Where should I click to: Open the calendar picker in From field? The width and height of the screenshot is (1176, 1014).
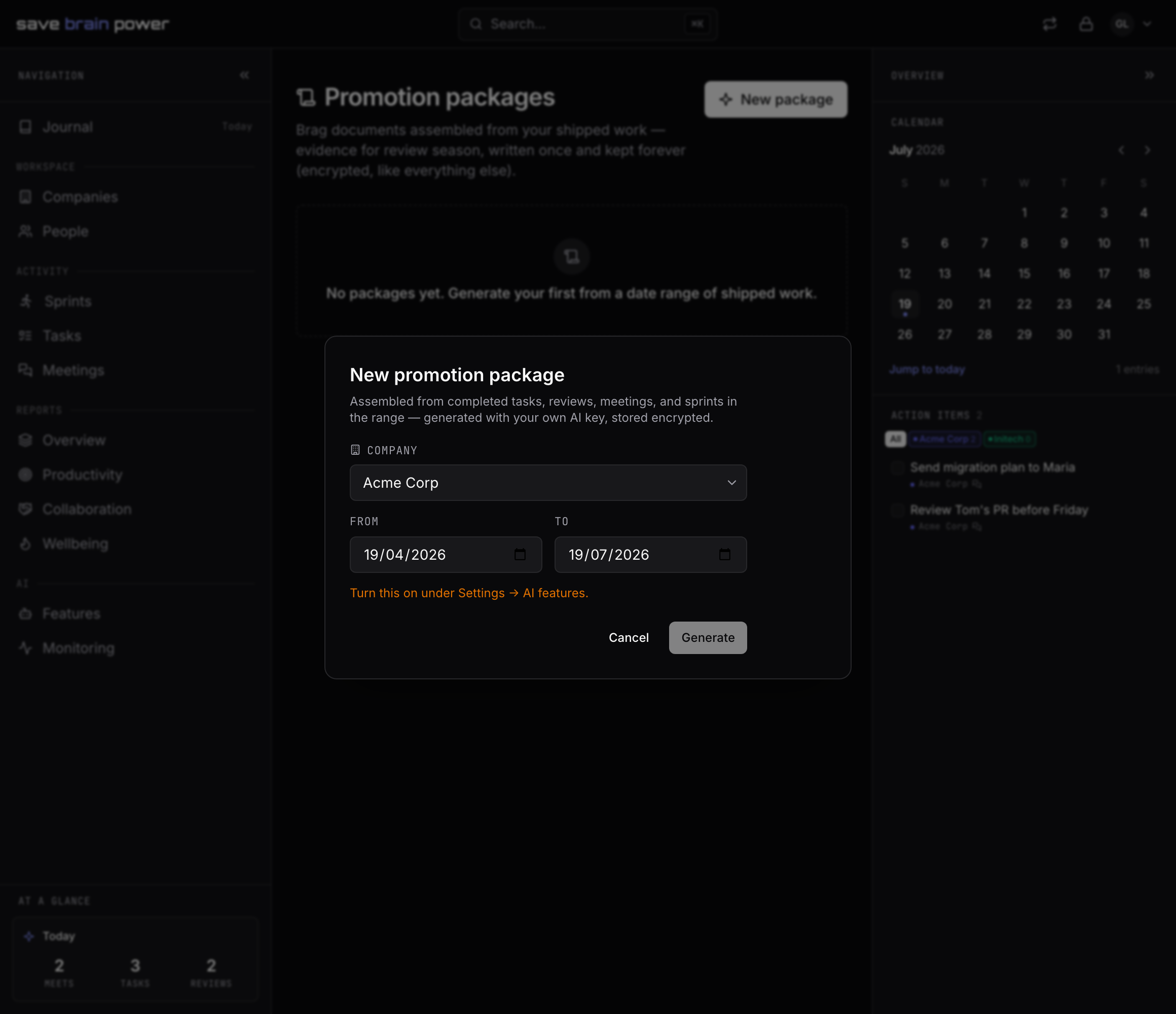point(520,555)
